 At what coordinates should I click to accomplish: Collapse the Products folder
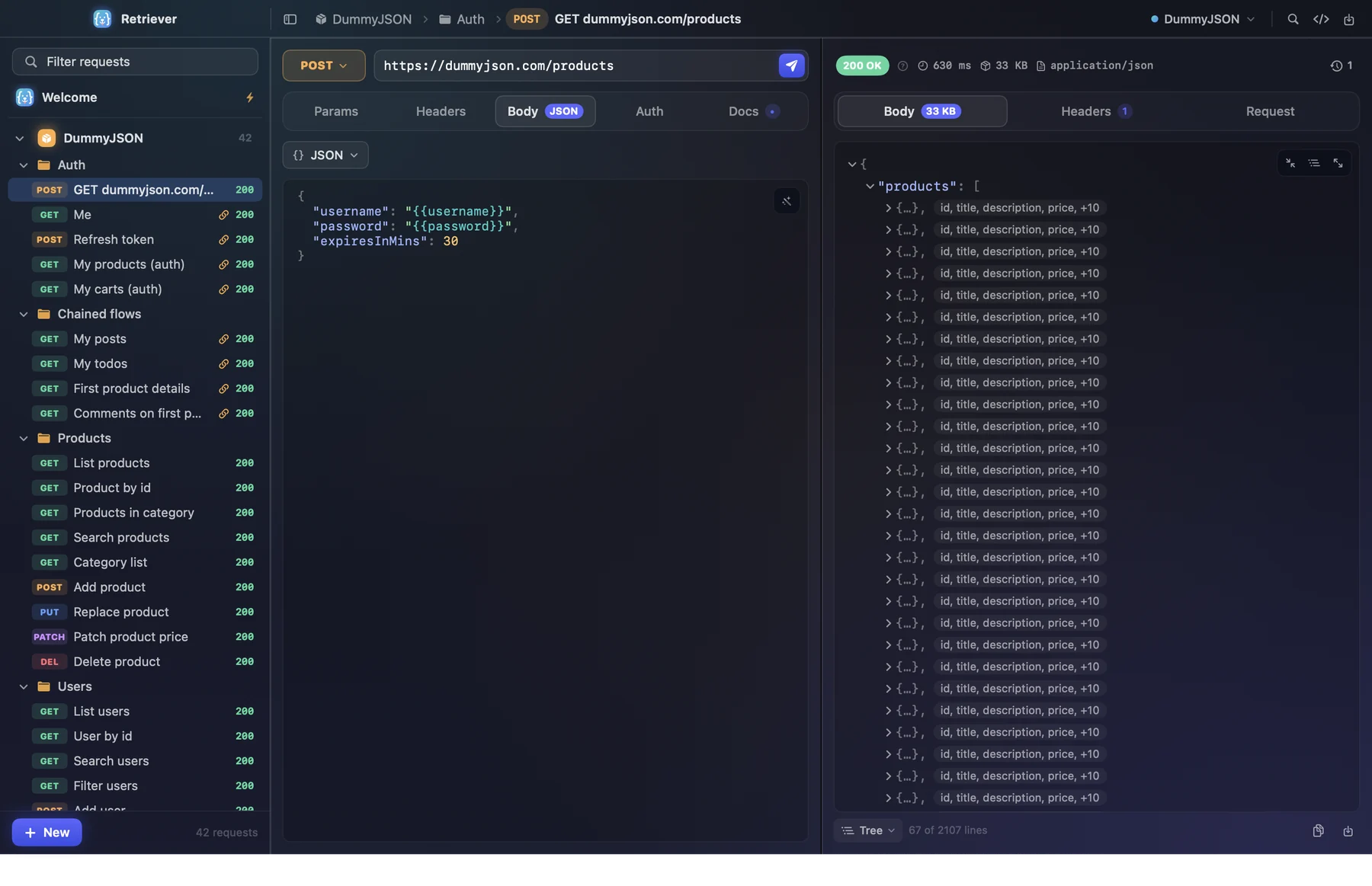(x=24, y=438)
